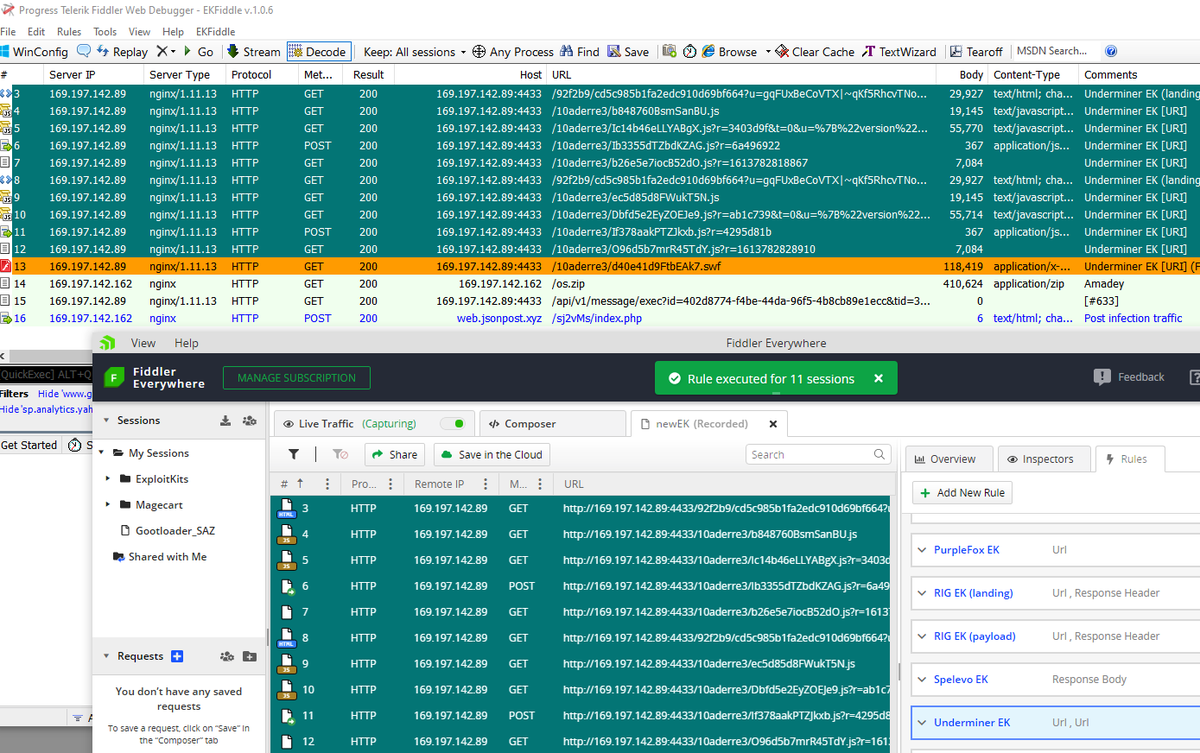Expand the RIG EK (landing) rule
The width and height of the screenshot is (1200, 753).
tap(922, 593)
